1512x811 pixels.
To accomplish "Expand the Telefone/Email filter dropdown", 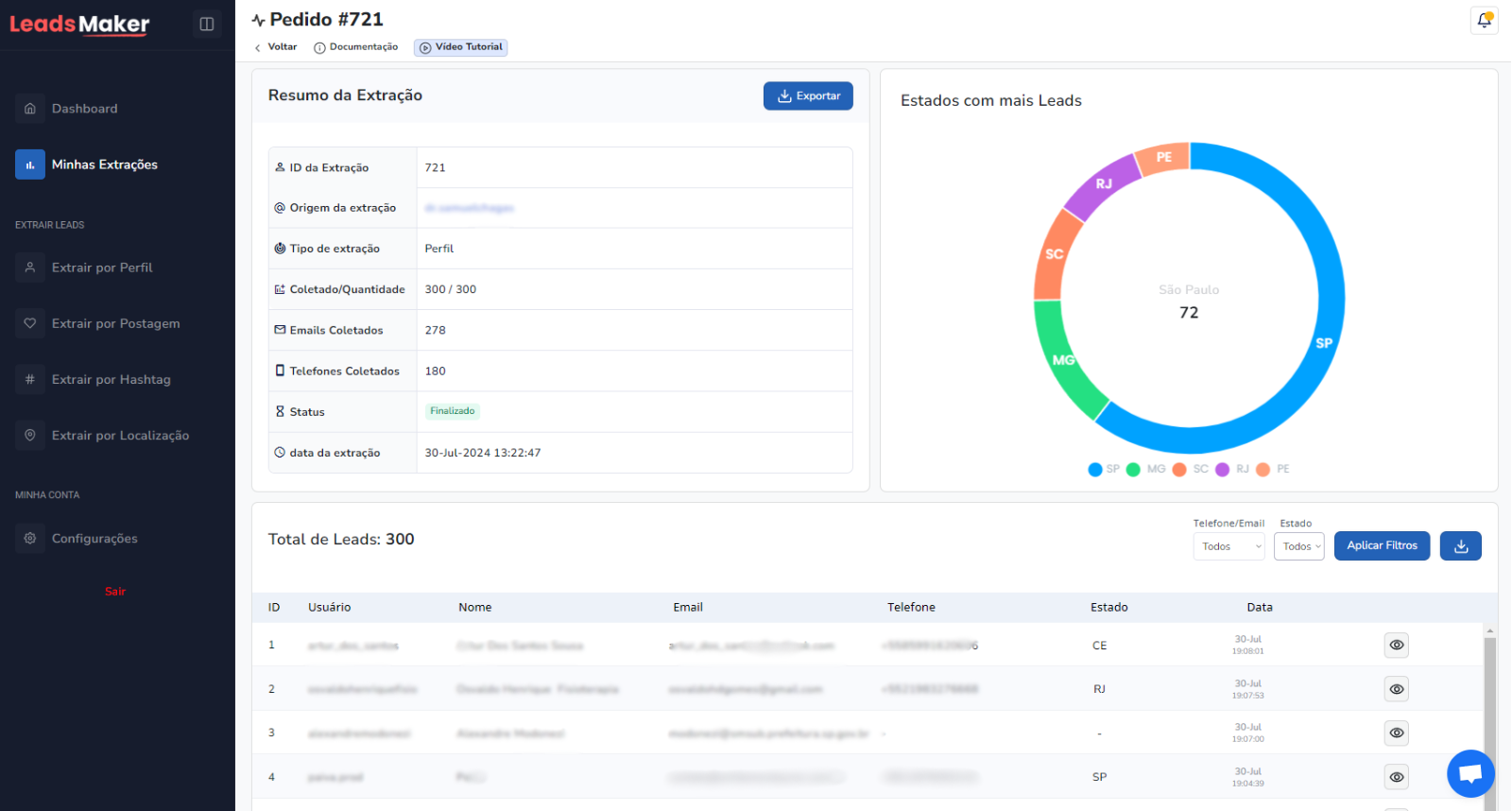I will (1228, 546).
